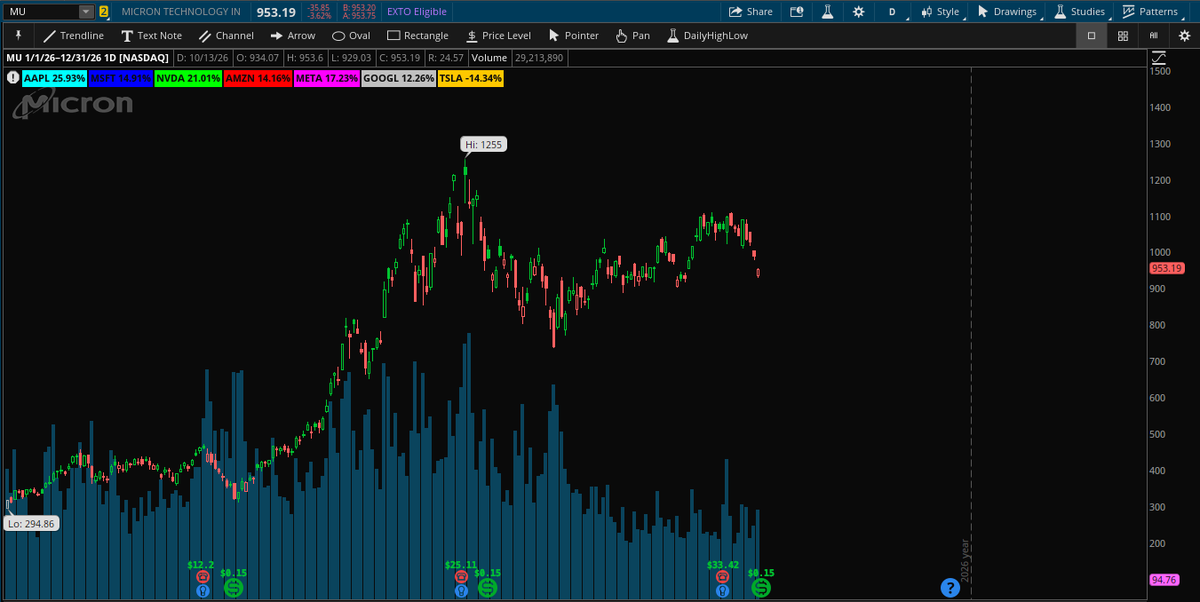Expand the Drawings menu
The height and width of the screenshot is (602, 1200).
[1006, 12]
